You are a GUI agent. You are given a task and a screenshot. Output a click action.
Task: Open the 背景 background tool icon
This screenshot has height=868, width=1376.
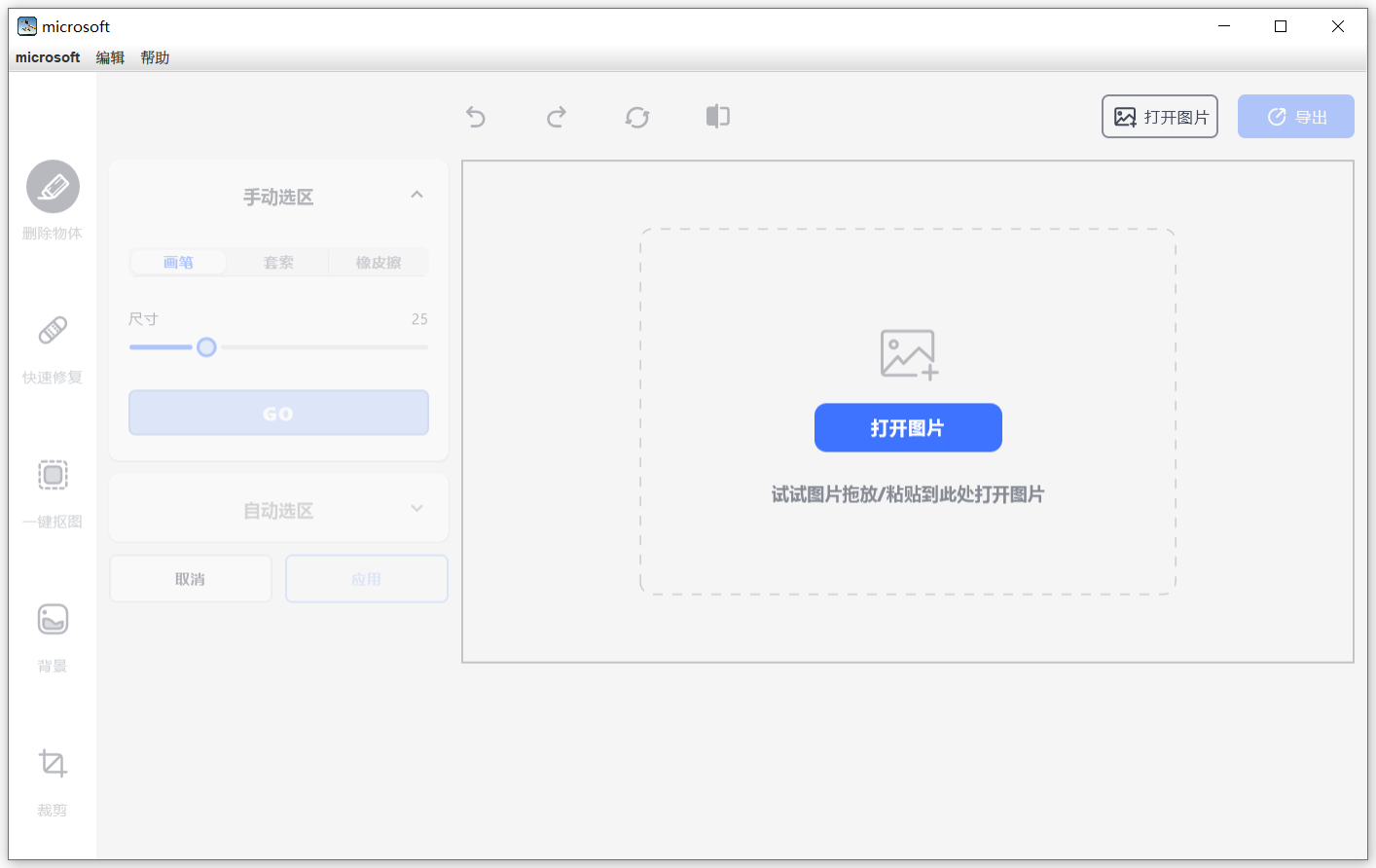pyautogui.click(x=53, y=619)
